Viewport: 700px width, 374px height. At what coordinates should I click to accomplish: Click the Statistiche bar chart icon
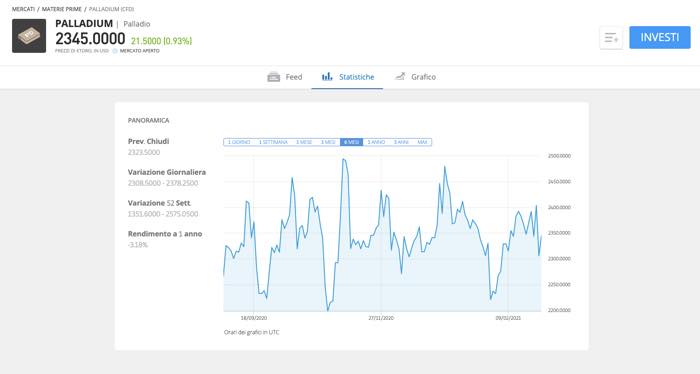pyautogui.click(x=327, y=77)
